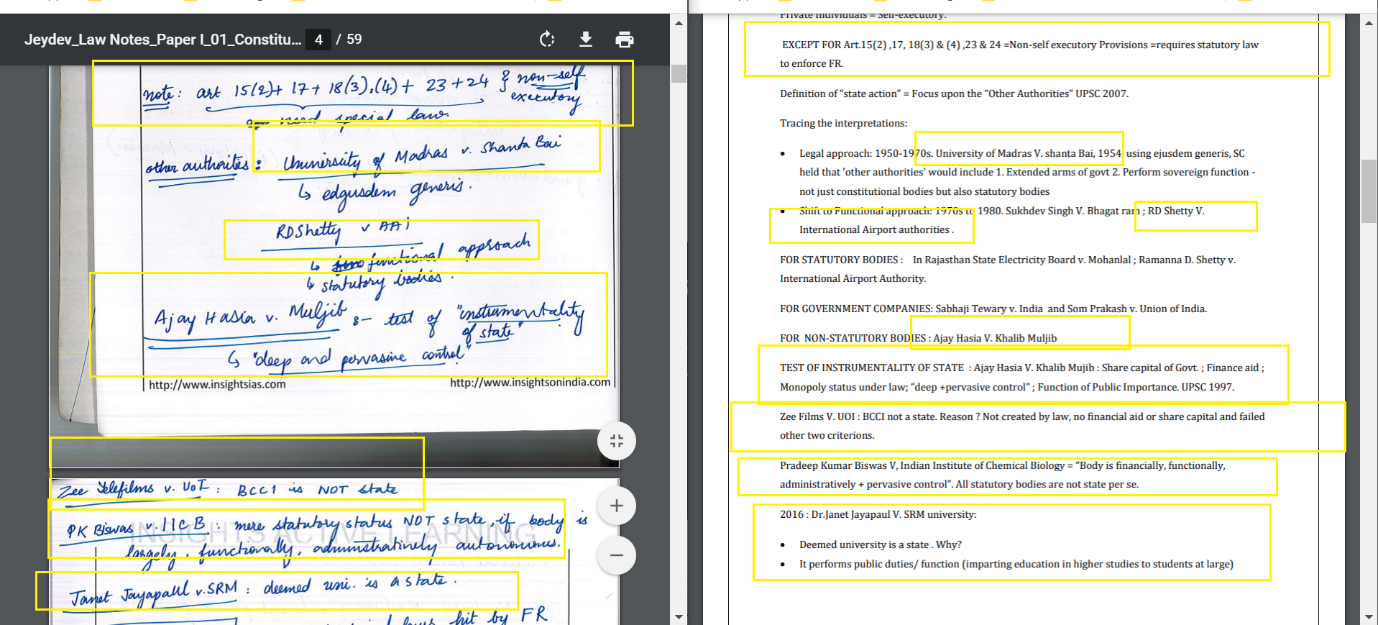Click the page number field showing 4
Screen dimensions: 1378x625
point(319,40)
